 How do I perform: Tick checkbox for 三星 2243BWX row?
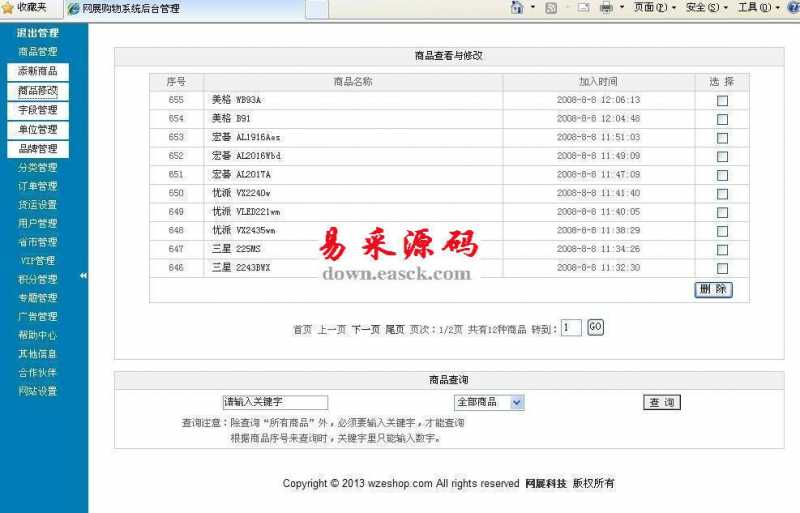pyautogui.click(x=722, y=268)
